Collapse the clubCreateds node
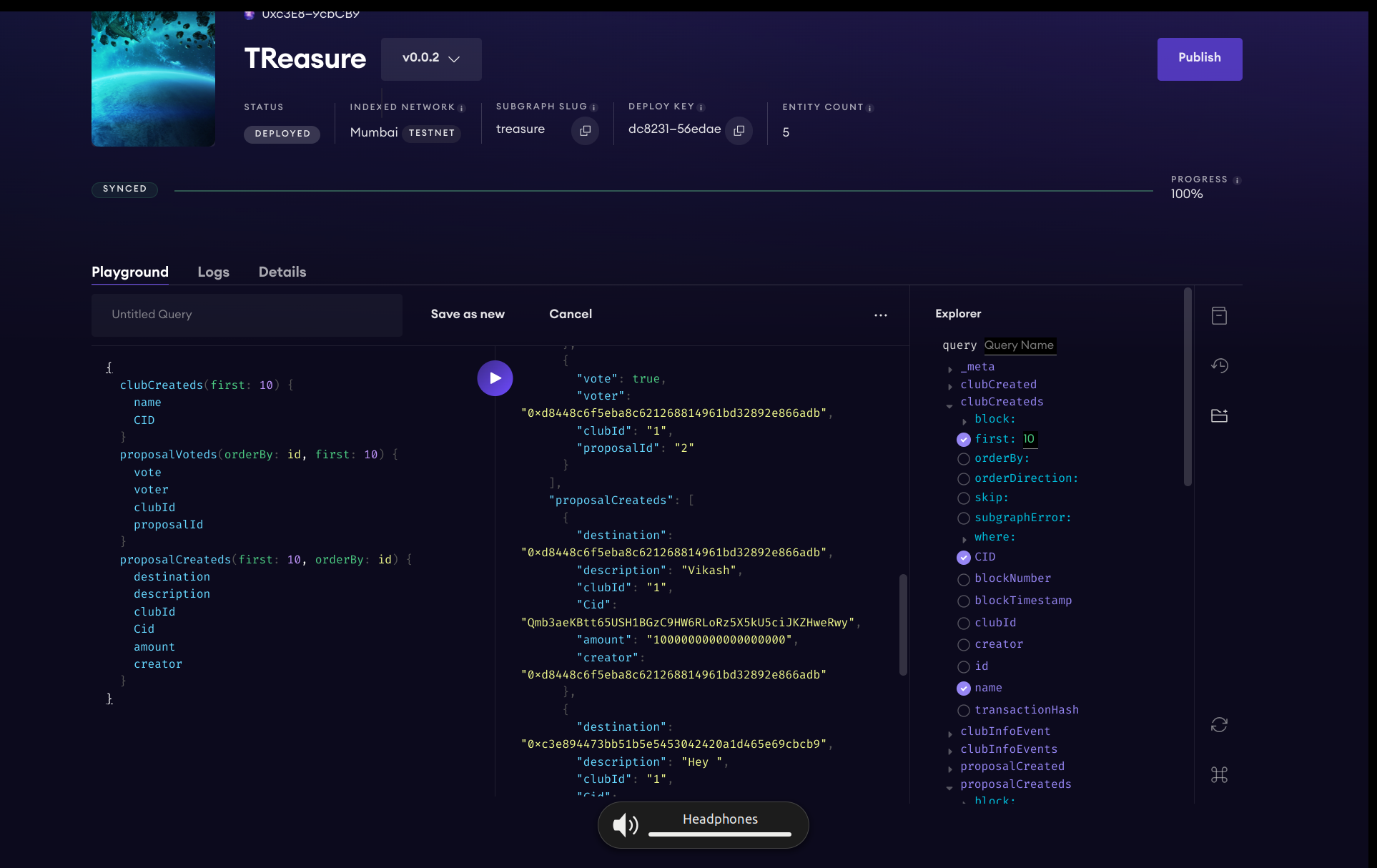The width and height of the screenshot is (1377, 868). pyautogui.click(x=950, y=405)
